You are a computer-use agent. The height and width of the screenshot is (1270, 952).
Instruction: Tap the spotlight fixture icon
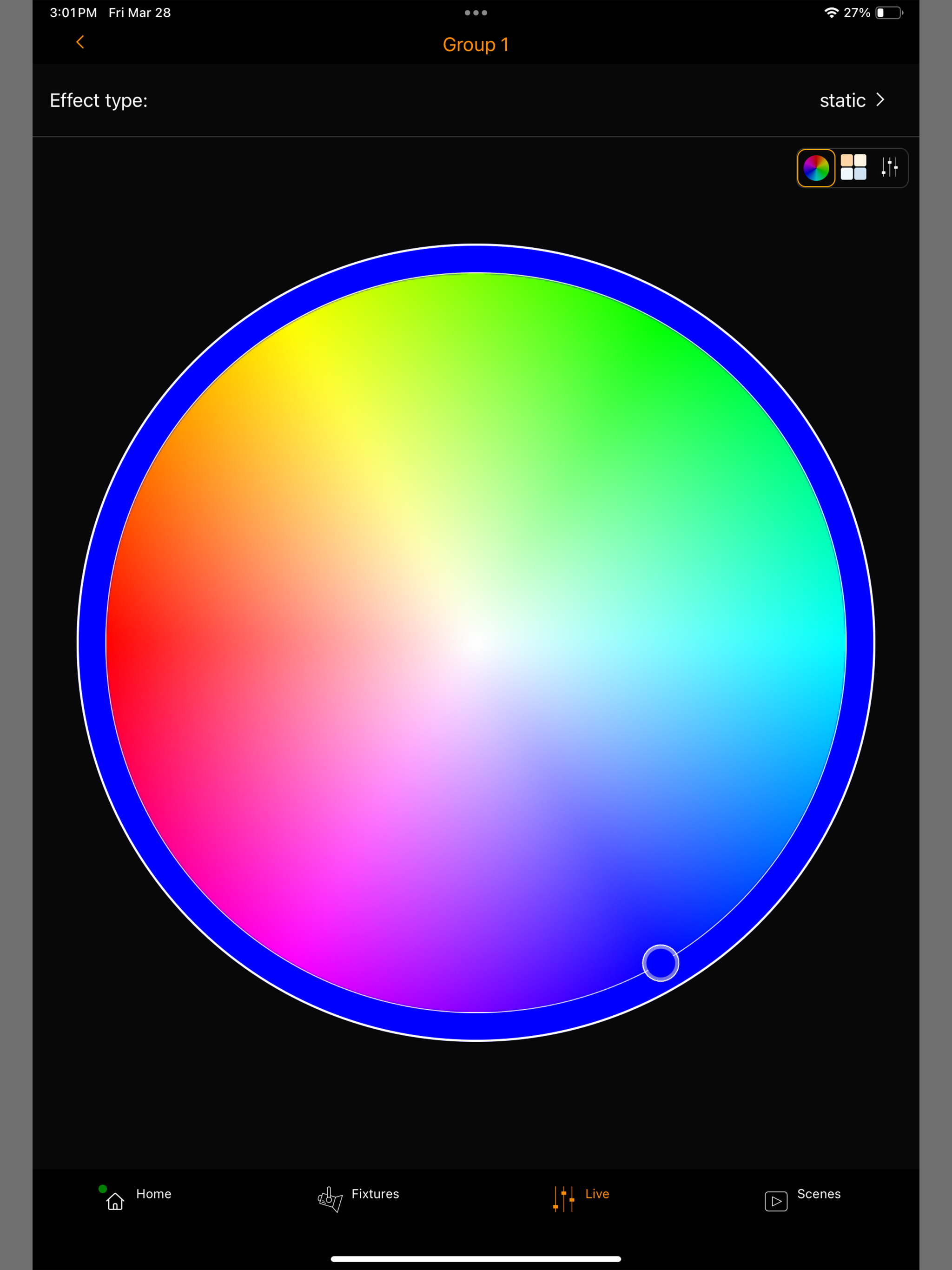330,1199
